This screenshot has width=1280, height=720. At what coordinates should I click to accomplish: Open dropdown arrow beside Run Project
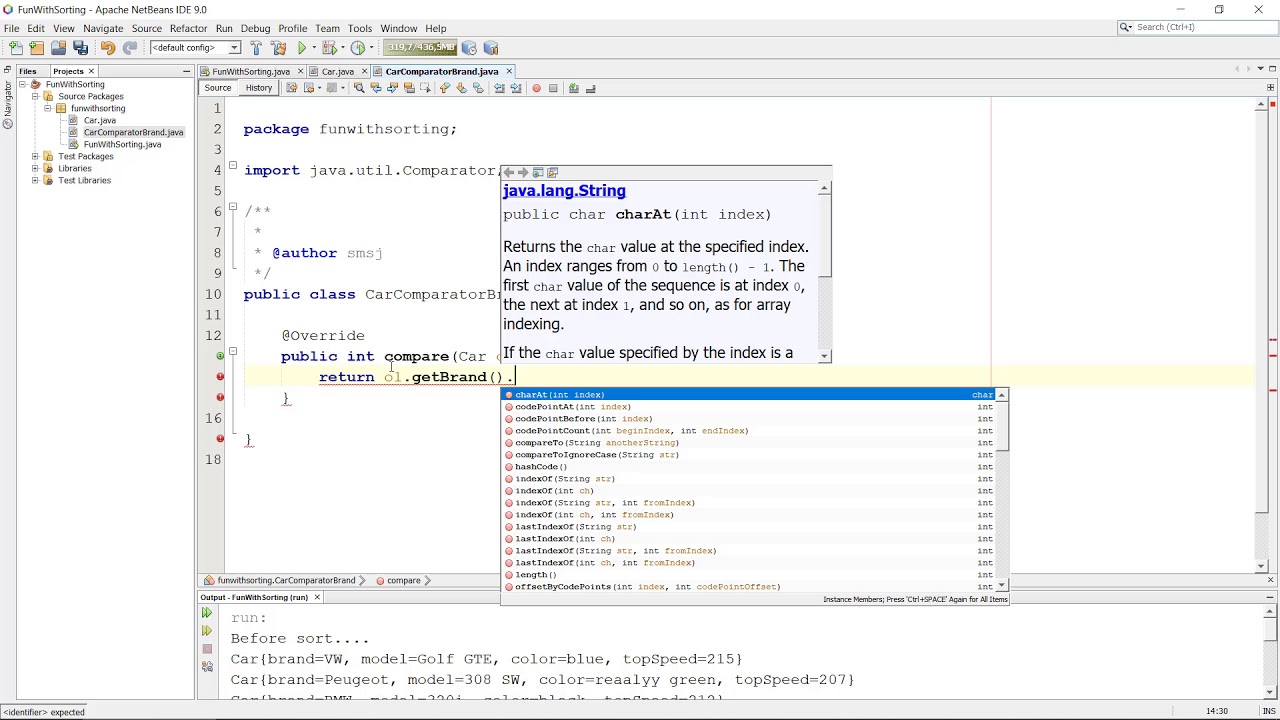click(313, 48)
